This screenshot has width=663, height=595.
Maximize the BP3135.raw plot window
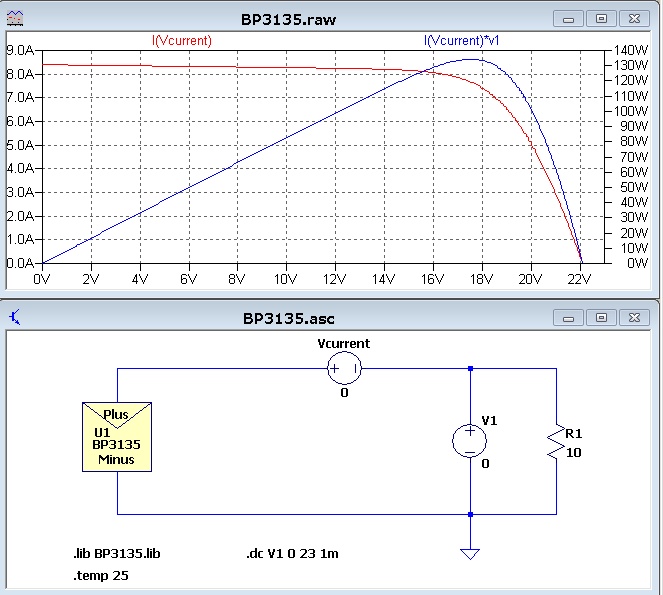tap(601, 19)
